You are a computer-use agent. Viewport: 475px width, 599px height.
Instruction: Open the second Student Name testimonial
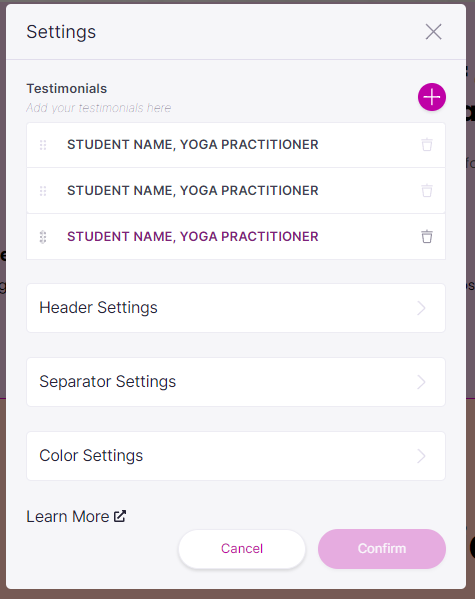236,191
